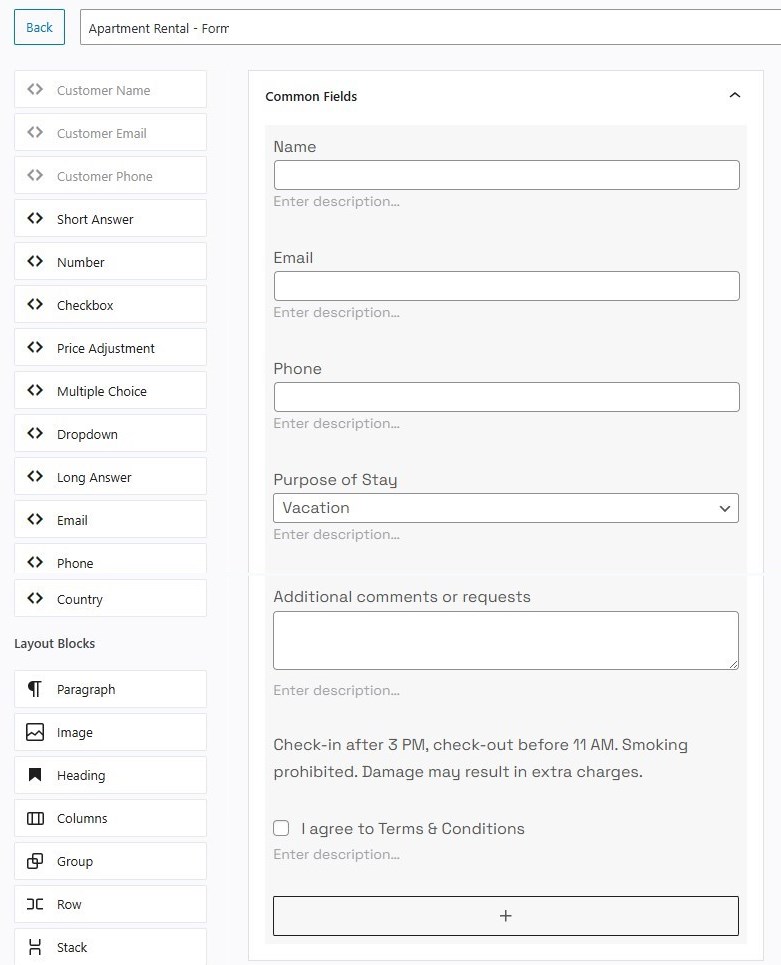The image size is (781, 965).
Task: Click the Image block icon
Action: click(x=34, y=732)
